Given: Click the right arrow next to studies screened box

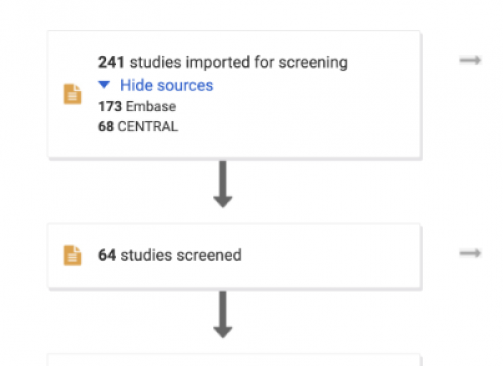Looking at the screenshot, I should click(x=470, y=253).
